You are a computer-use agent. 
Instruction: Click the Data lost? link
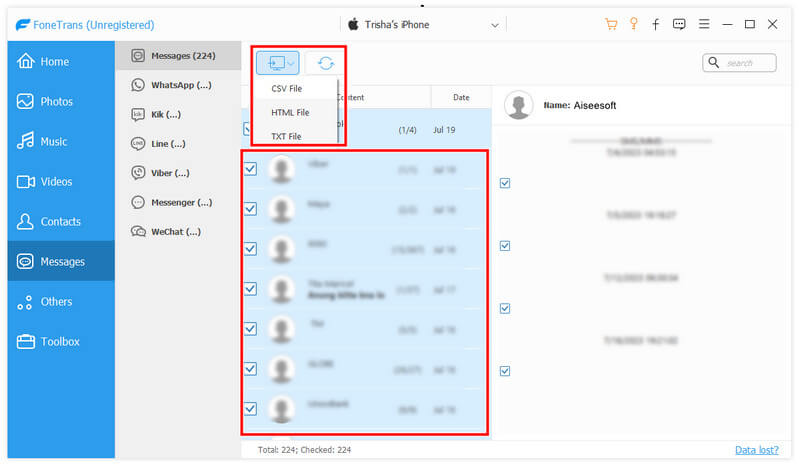(757, 450)
